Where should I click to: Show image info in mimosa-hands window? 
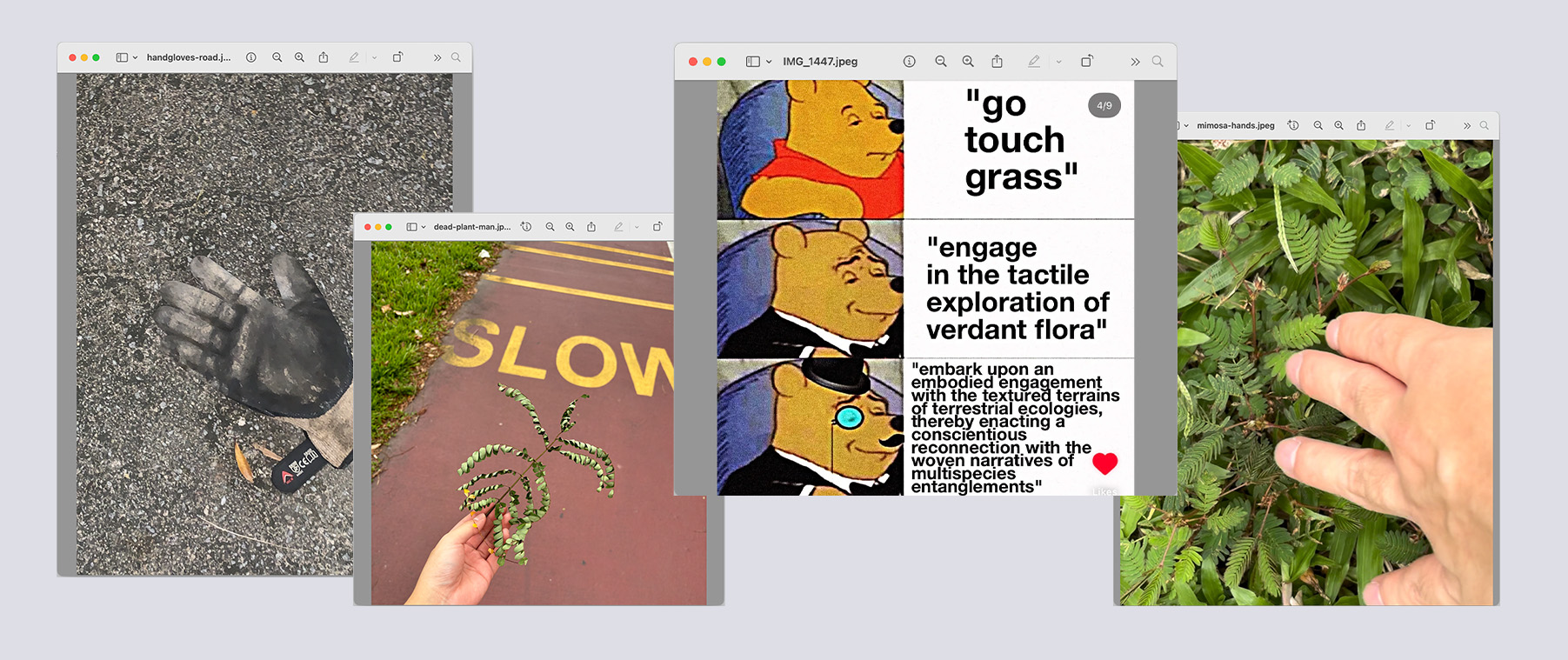[x=1294, y=125]
